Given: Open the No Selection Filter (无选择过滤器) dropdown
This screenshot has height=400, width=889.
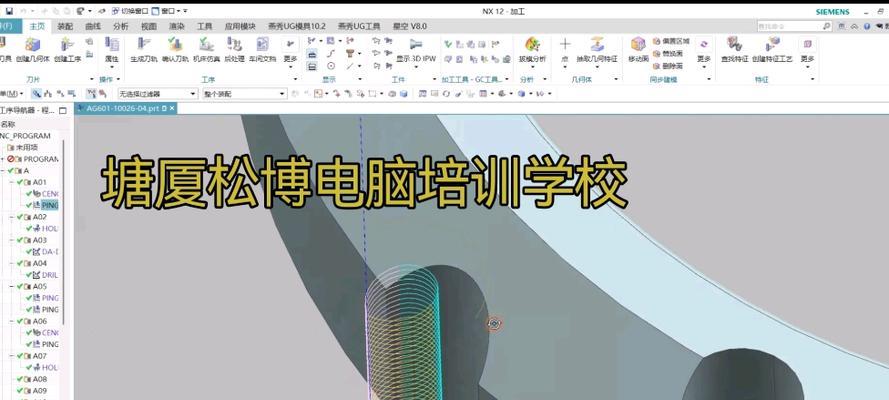Looking at the screenshot, I should 158,93.
